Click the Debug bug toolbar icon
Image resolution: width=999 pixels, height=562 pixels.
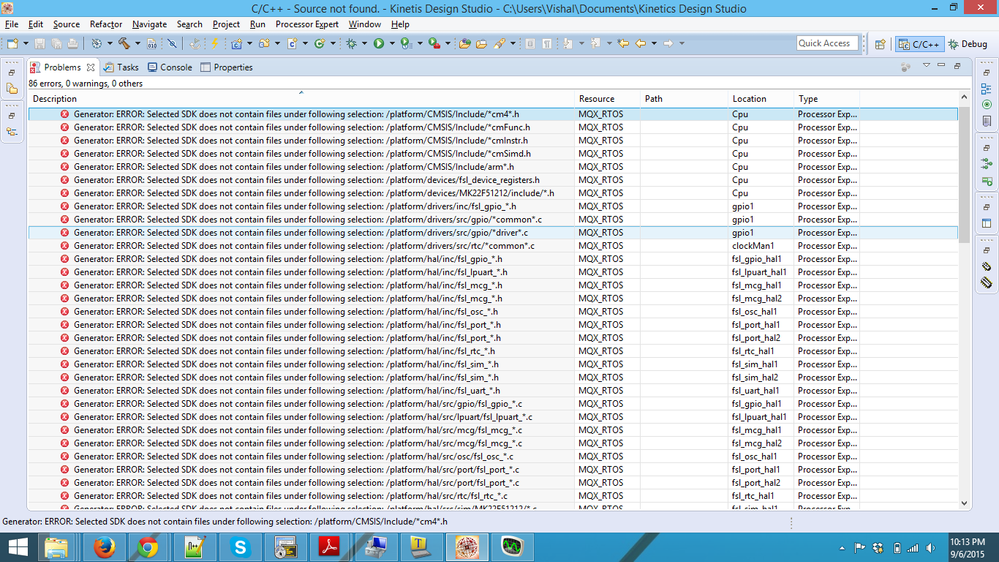(351, 43)
